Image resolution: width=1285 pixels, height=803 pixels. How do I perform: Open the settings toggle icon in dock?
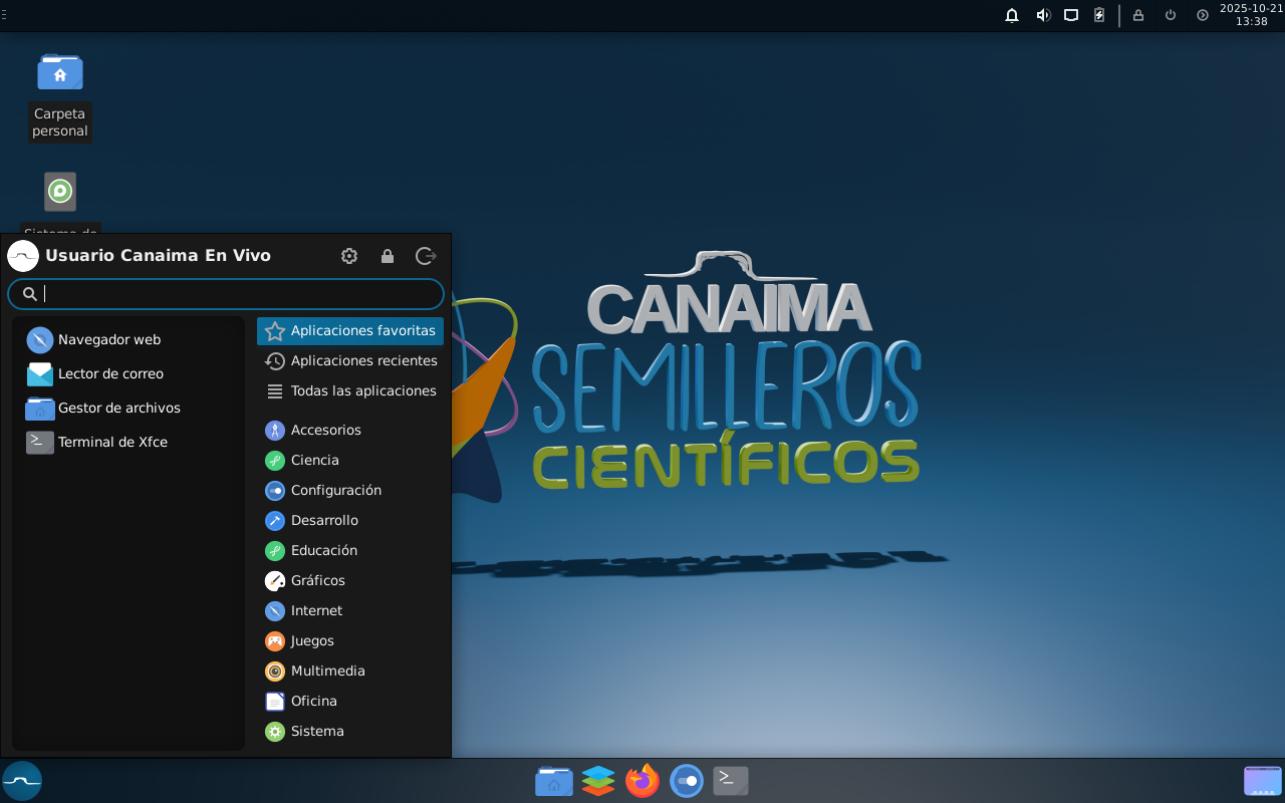point(686,780)
